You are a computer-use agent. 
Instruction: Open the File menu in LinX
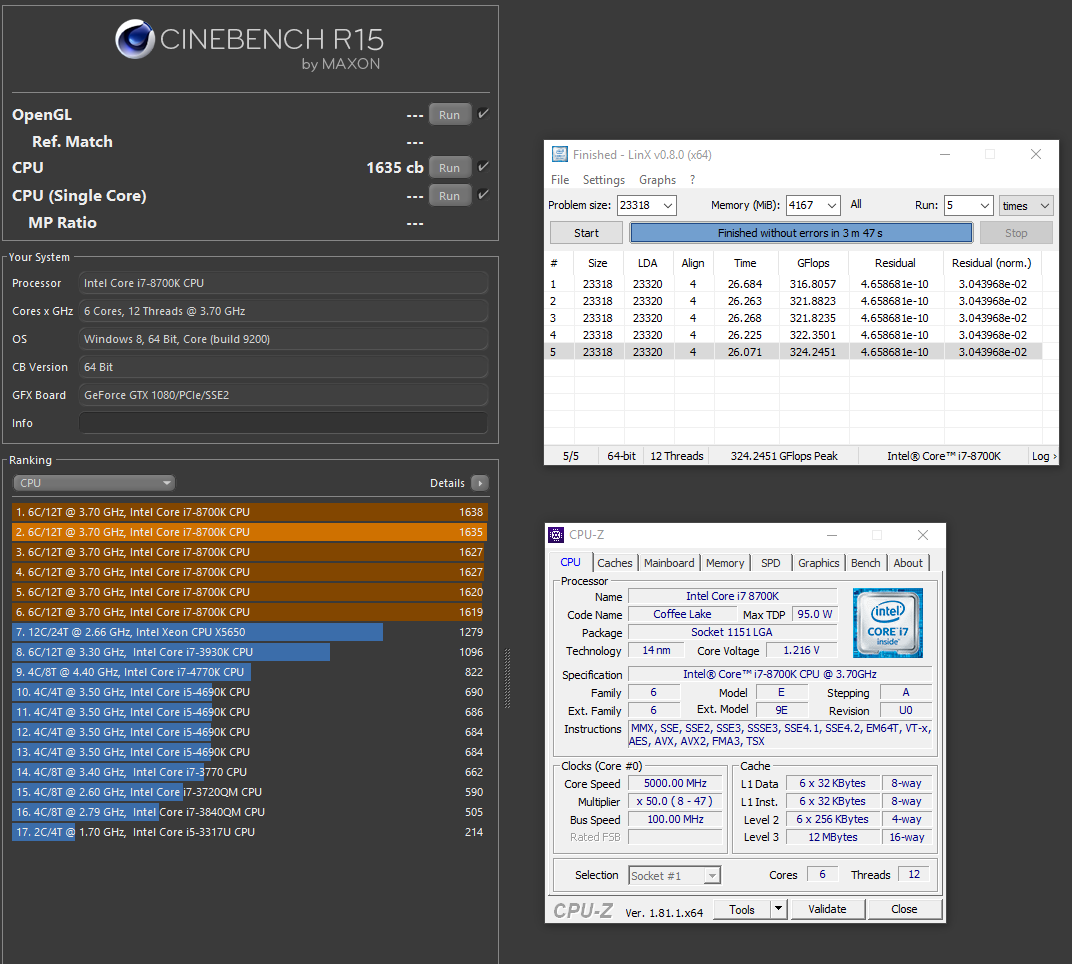(x=560, y=180)
